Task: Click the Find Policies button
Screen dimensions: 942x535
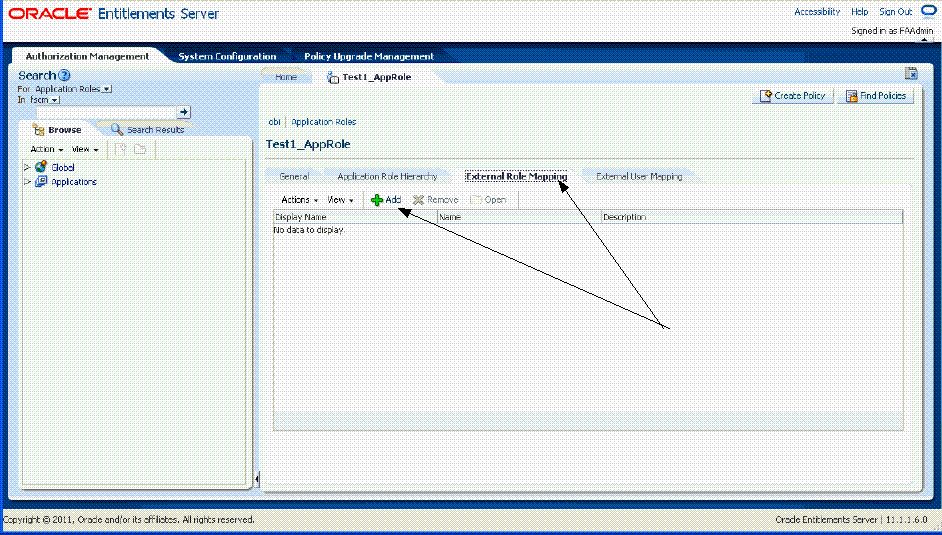Action: pyautogui.click(x=877, y=96)
